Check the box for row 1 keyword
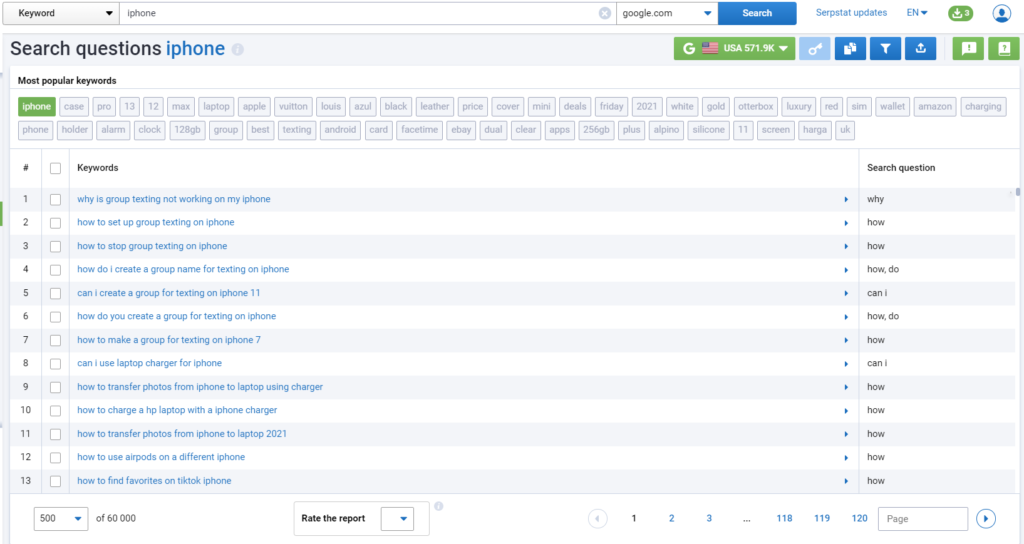This screenshot has width=1024, height=544. (x=56, y=200)
